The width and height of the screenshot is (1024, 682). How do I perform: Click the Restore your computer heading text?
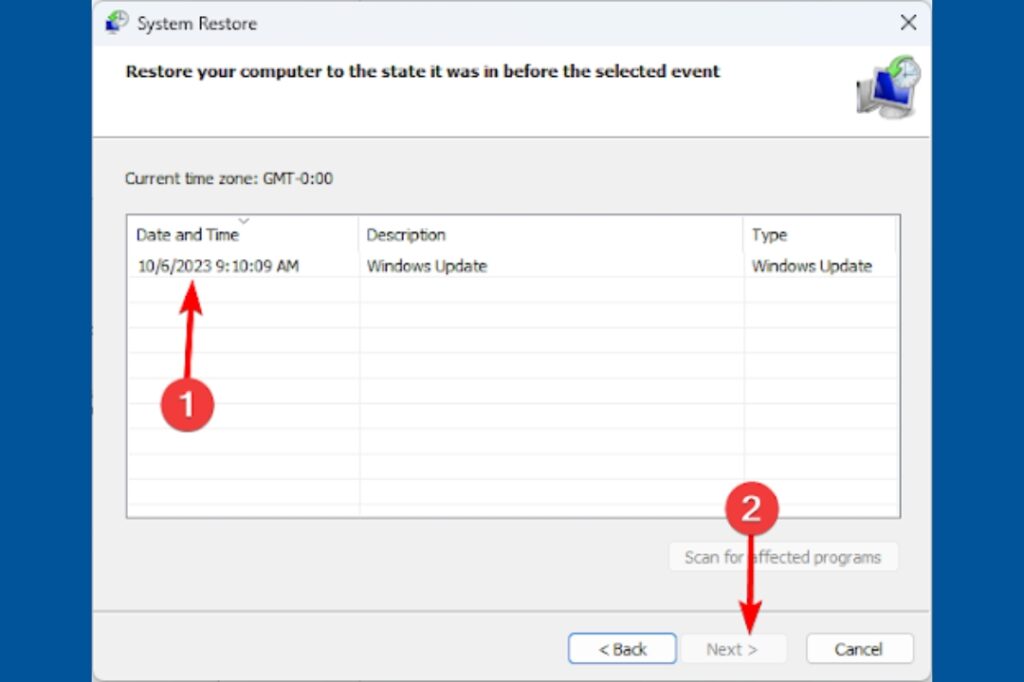(422, 72)
